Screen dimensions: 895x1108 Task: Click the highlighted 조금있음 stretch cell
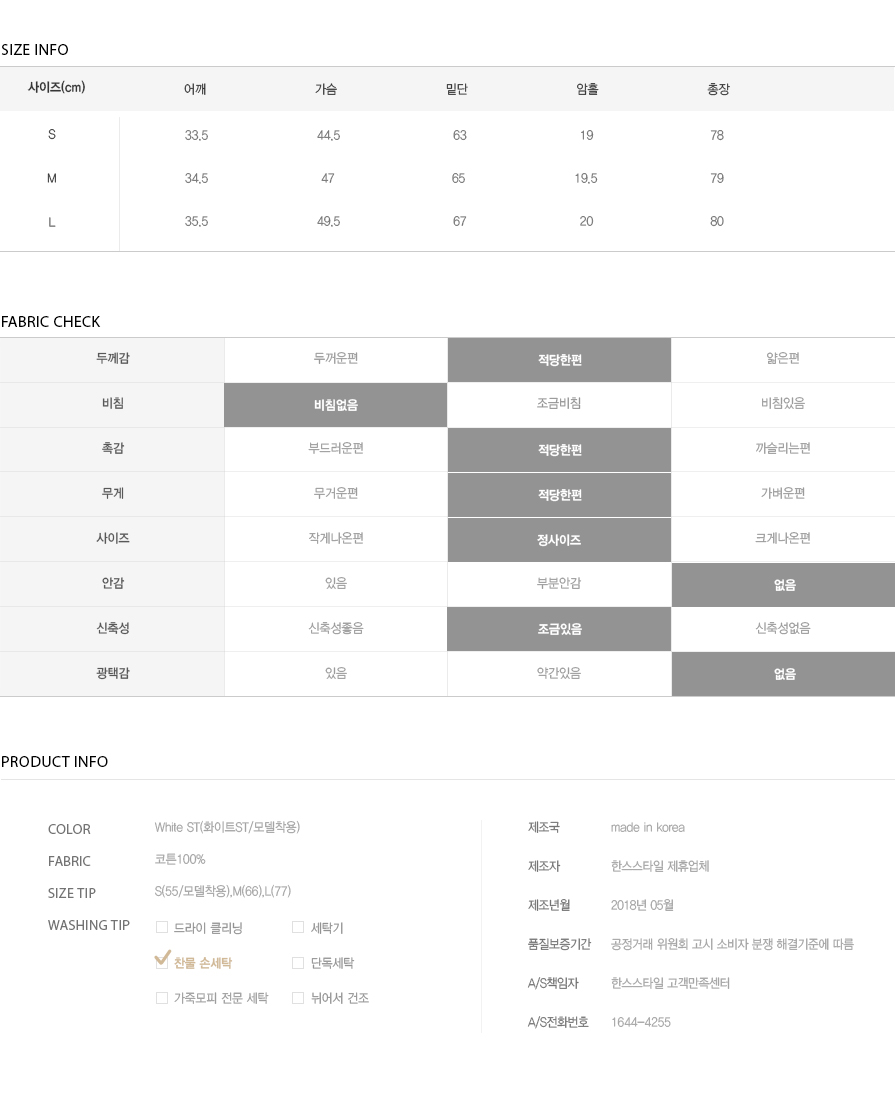click(559, 629)
